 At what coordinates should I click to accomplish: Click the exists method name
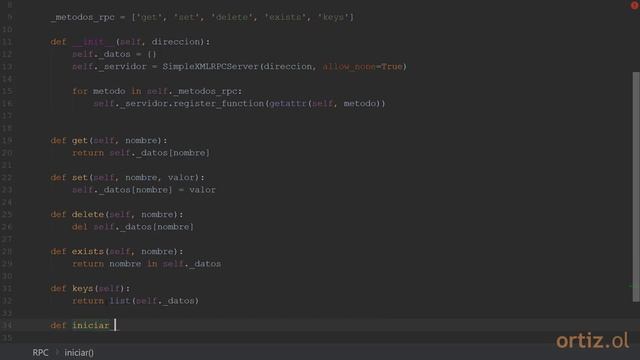tap(88, 251)
